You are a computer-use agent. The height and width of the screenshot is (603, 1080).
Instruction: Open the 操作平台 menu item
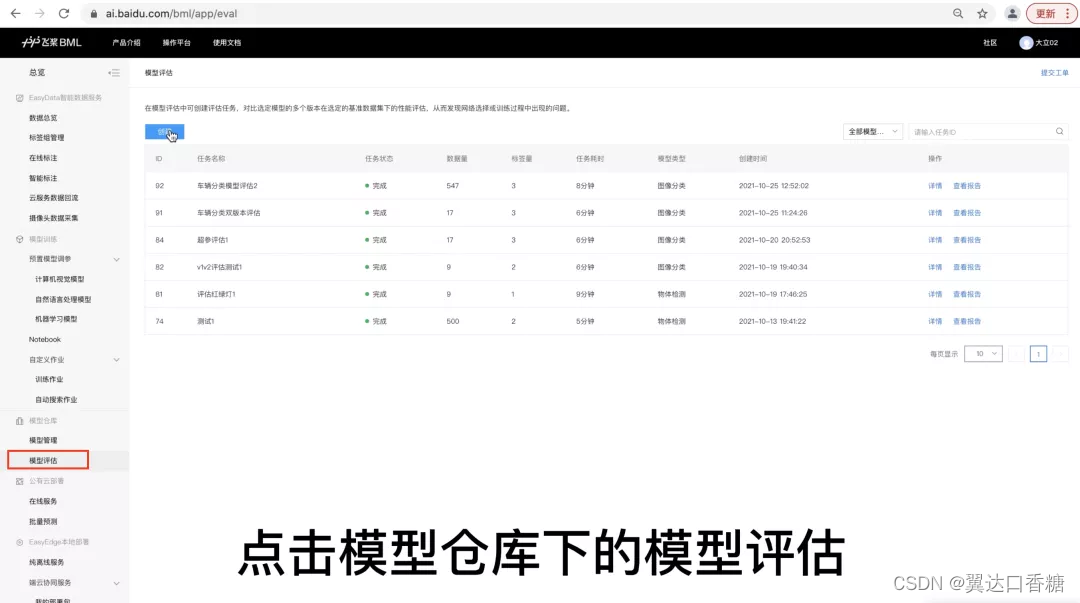(176, 42)
